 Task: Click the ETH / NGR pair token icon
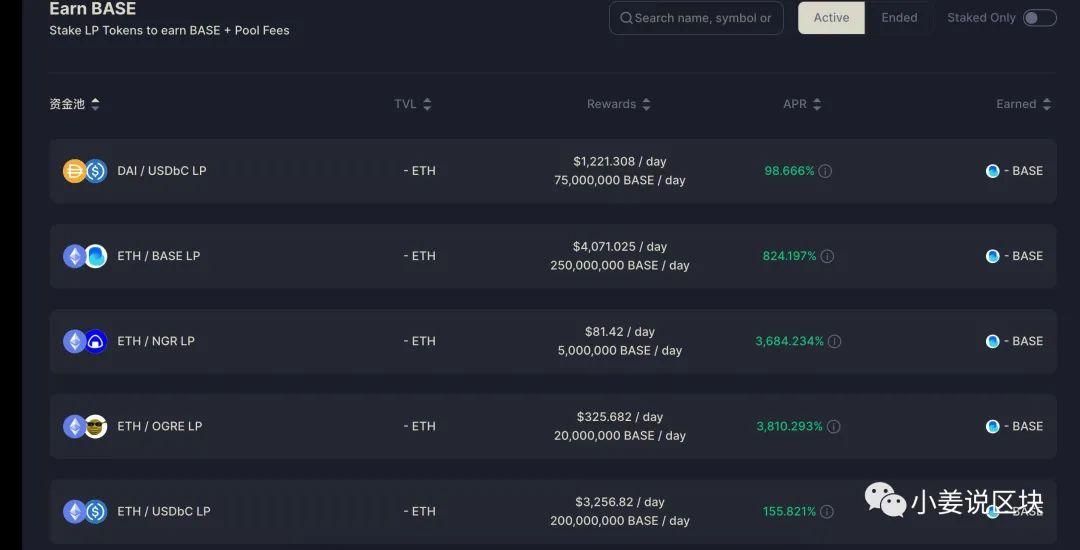[85, 341]
